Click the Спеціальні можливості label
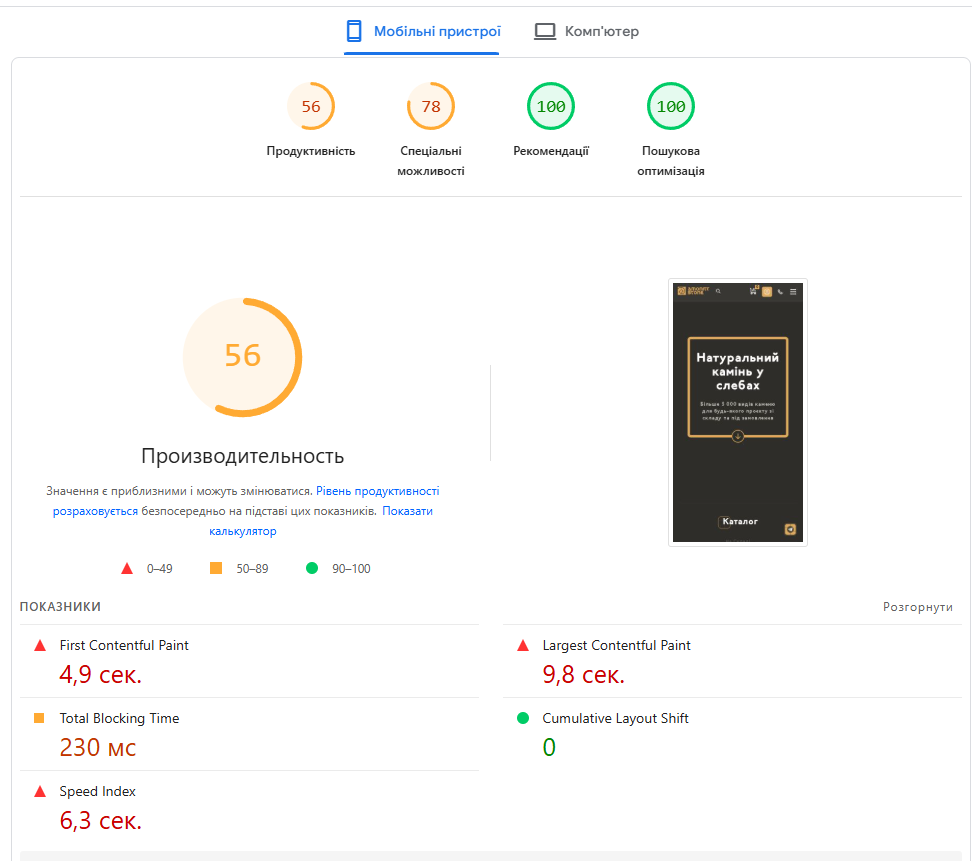The width and height of the screenshot is (972, 861). pyautogui.click(x=431, y=161)
